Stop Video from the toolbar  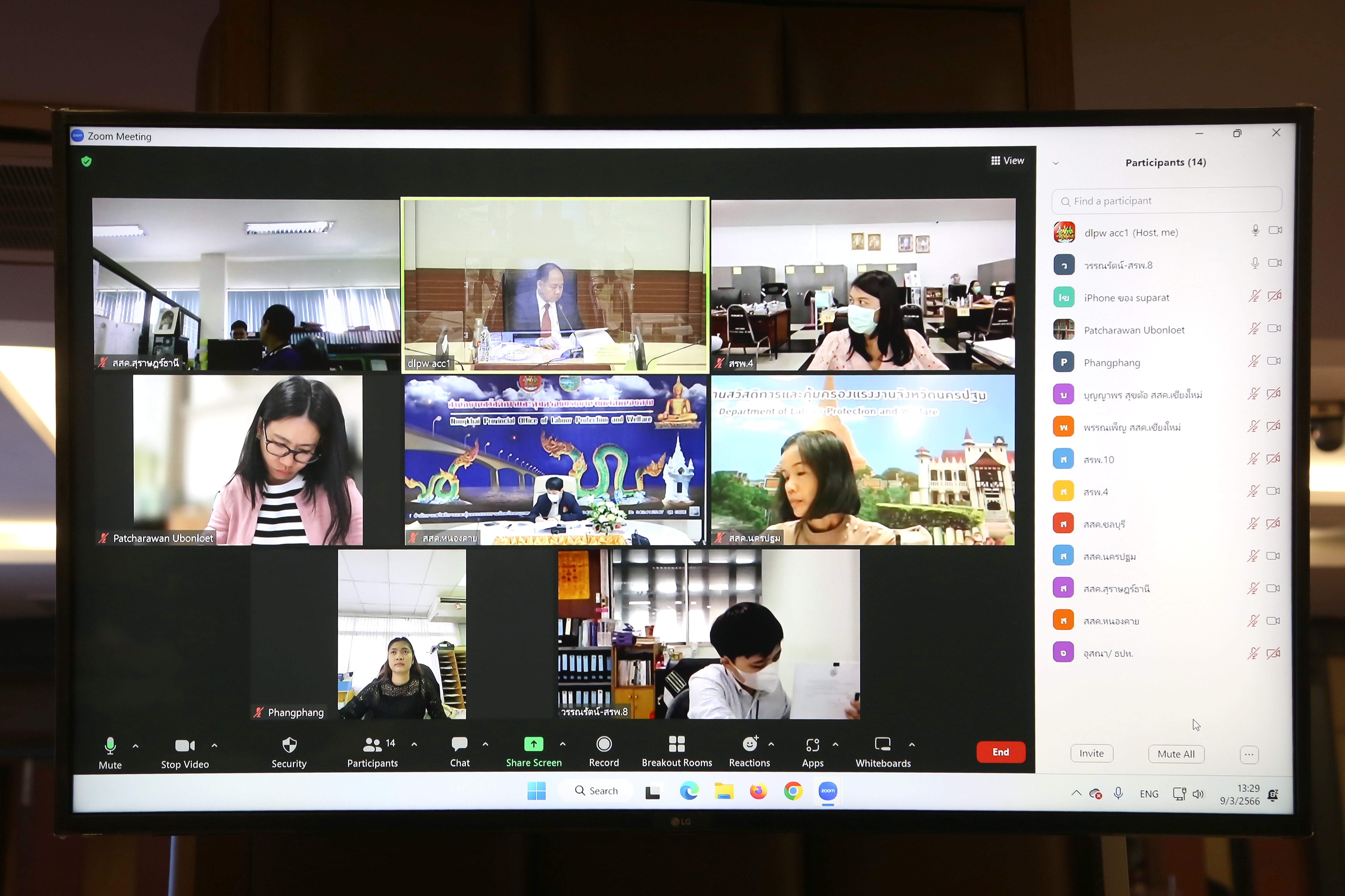point(185,746)
